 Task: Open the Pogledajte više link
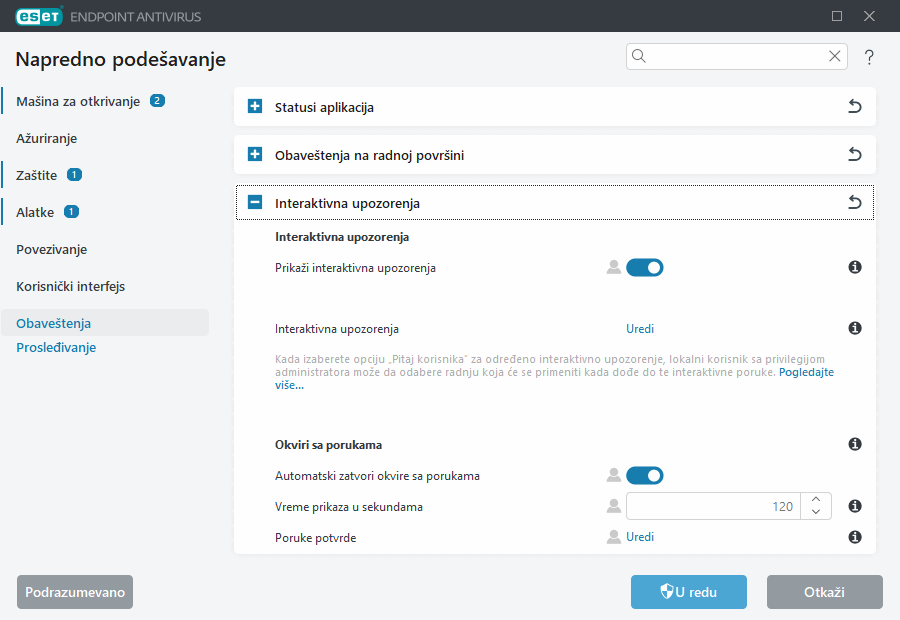click(806, 372)
